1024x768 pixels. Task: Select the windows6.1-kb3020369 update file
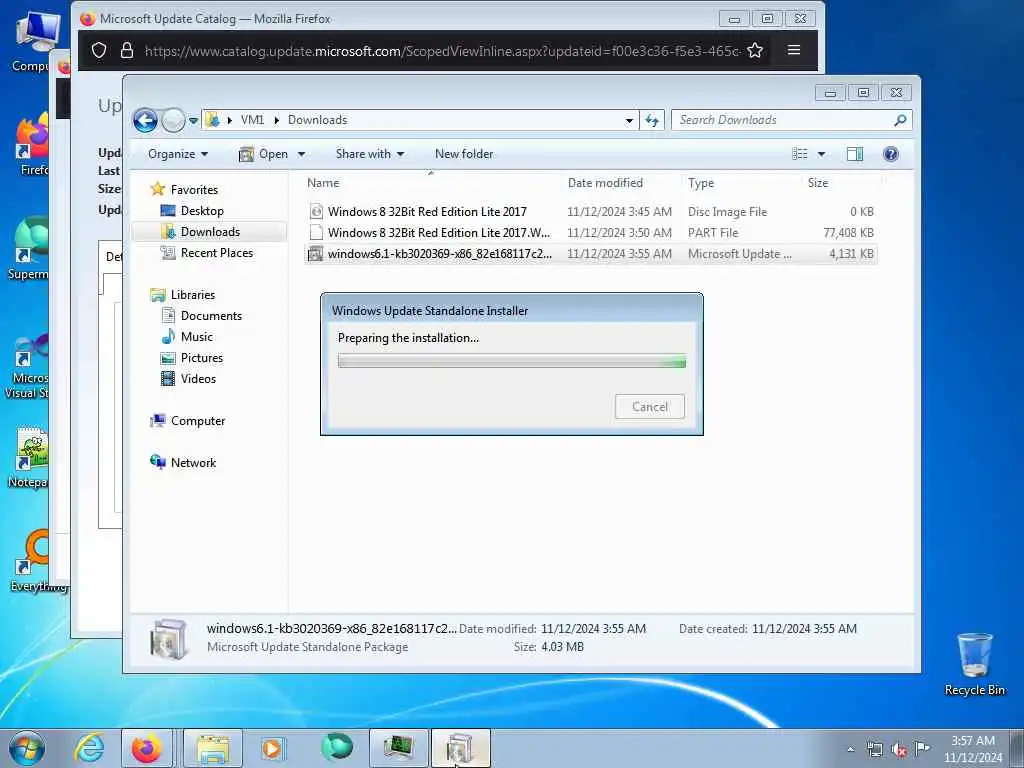590,254
